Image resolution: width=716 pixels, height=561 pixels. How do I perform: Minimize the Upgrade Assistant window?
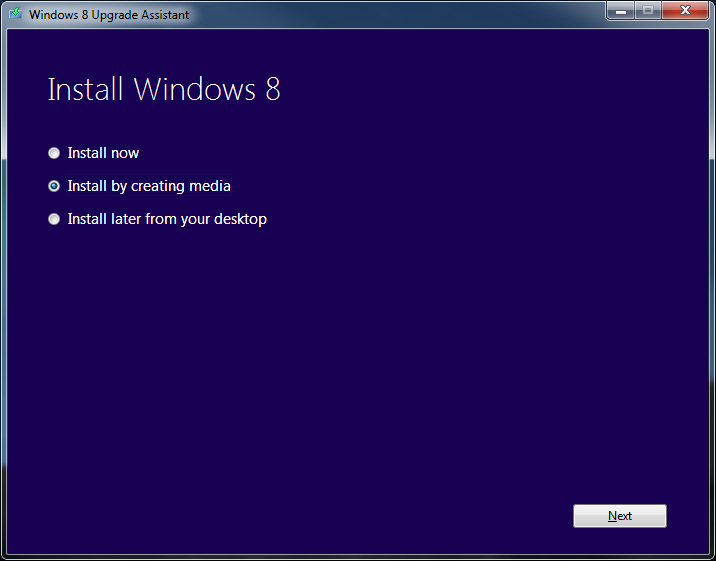coord(621,11)
